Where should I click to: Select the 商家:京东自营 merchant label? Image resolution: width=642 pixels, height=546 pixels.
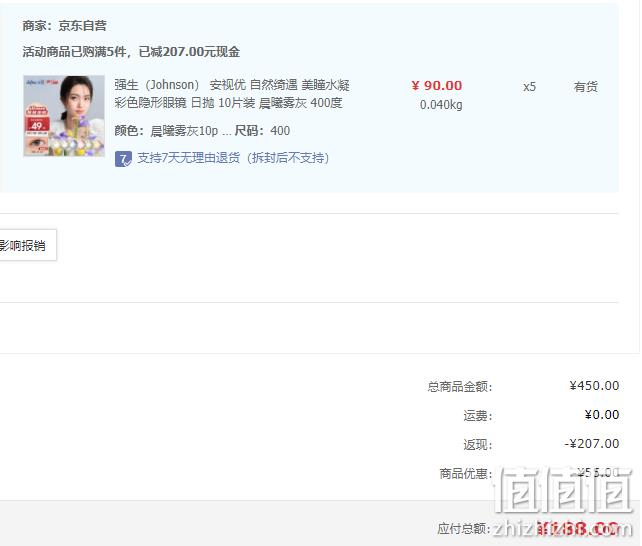[x=64, y=26]
